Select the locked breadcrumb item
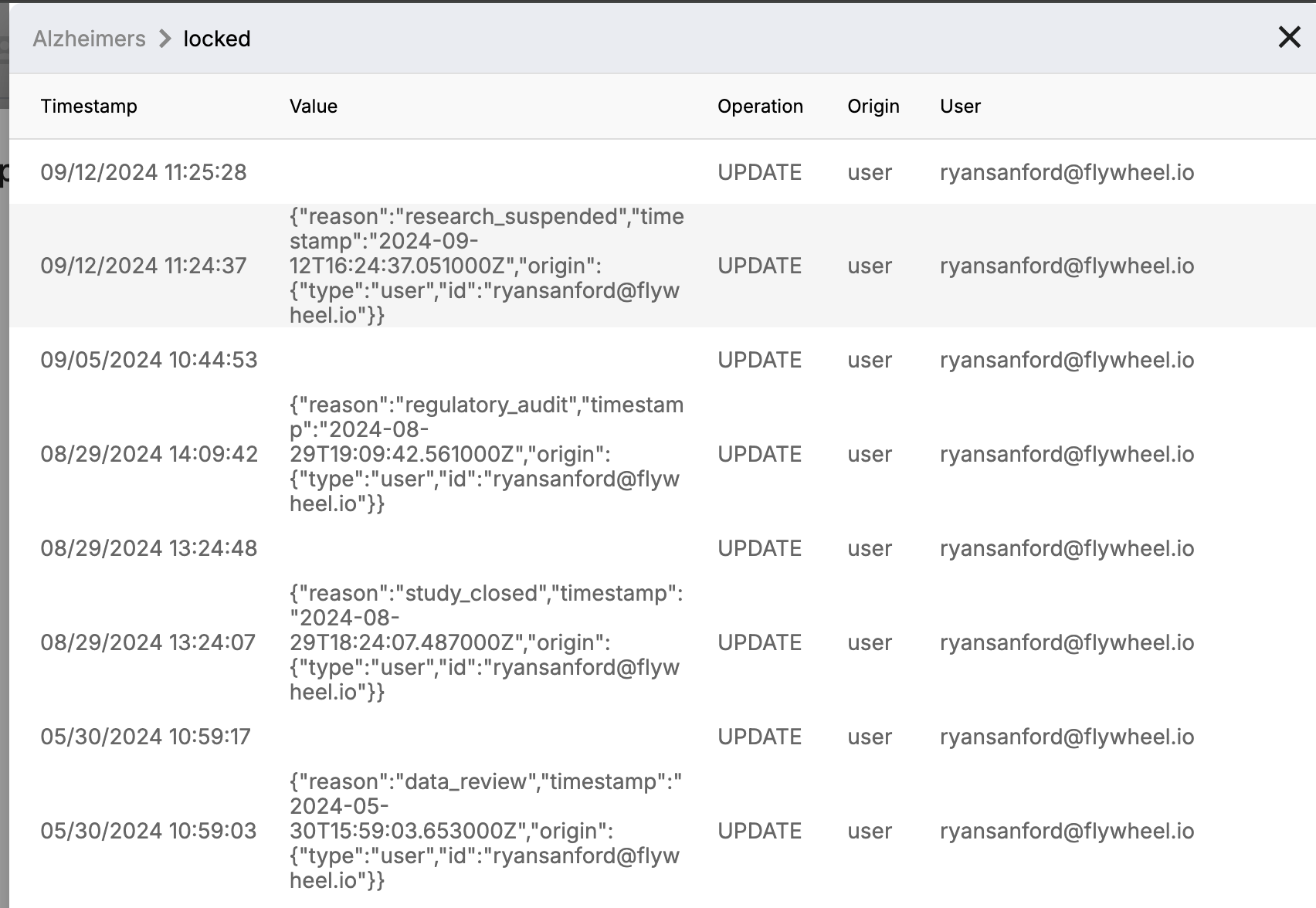 pyautogui.click(x=217, y=39)
